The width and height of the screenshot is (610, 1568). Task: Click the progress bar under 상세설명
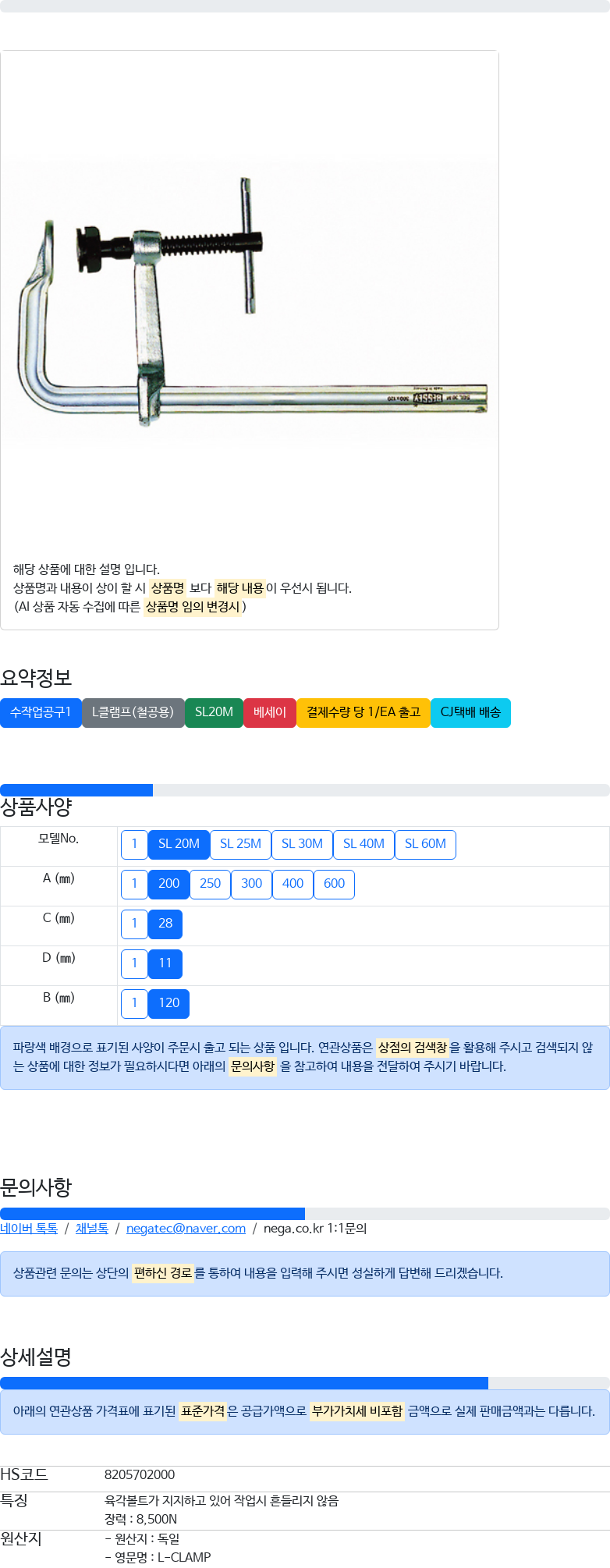(x=305, y=1383)
